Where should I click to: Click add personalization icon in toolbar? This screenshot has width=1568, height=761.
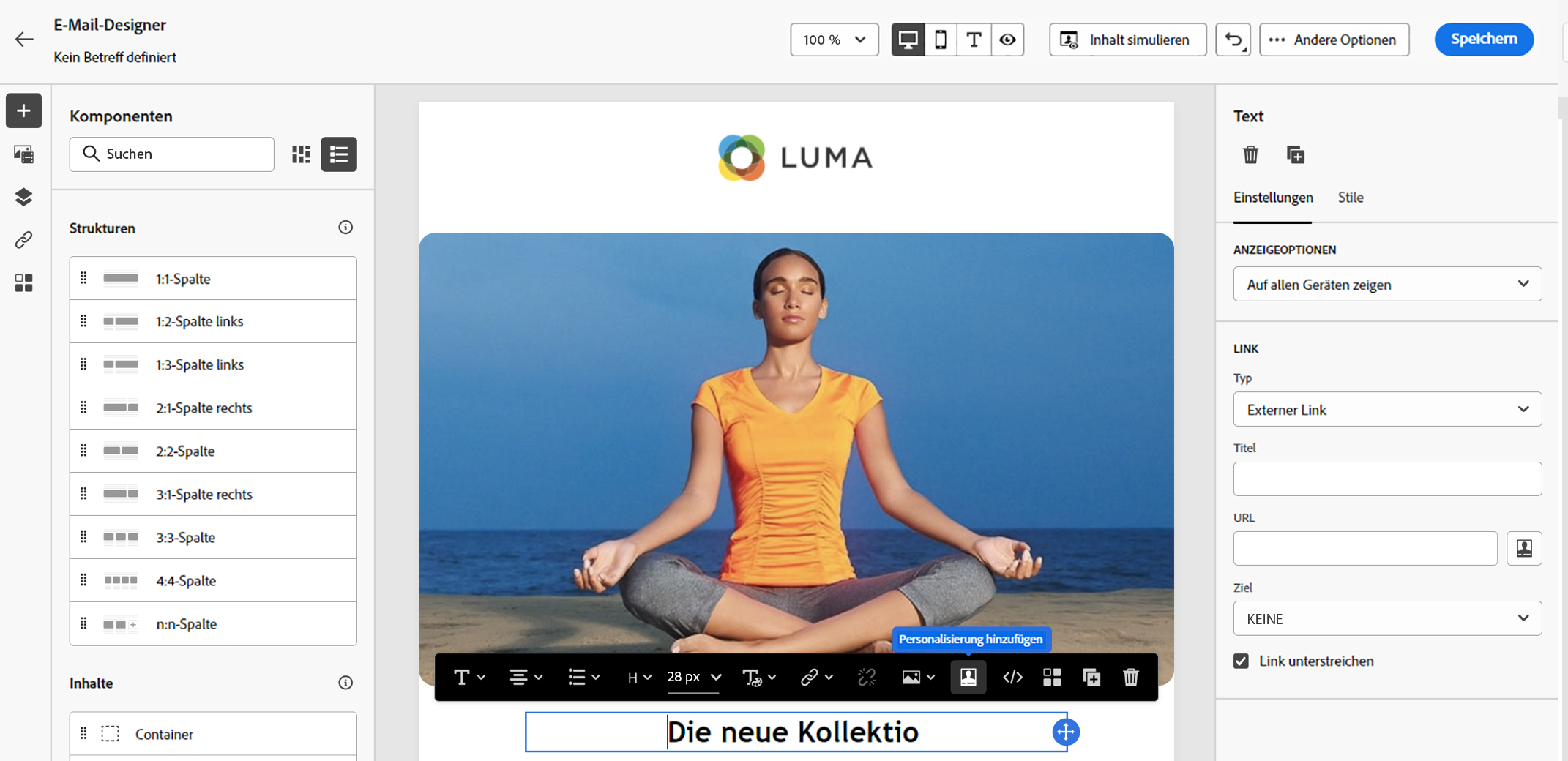[968, 678]
